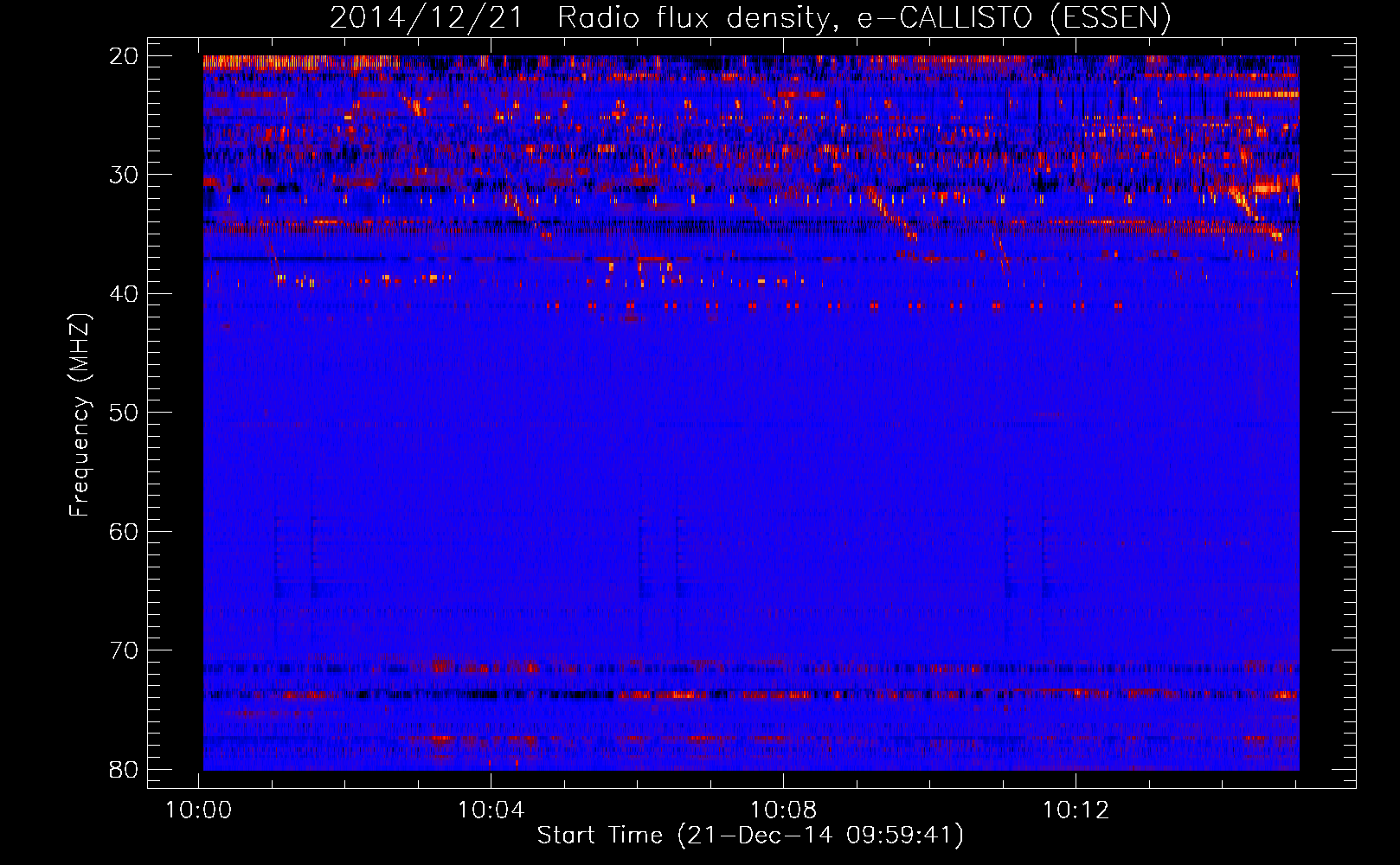Click the 'Start Time (21-Dec-14 09:59:41)' x-axis label
The height and width of the screenshot is (865, 1400).
750,836
